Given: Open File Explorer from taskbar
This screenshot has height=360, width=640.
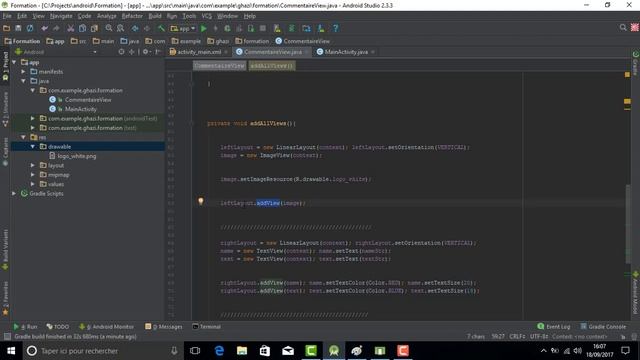Looking at the screenshot, I should (x=242, y=351).
